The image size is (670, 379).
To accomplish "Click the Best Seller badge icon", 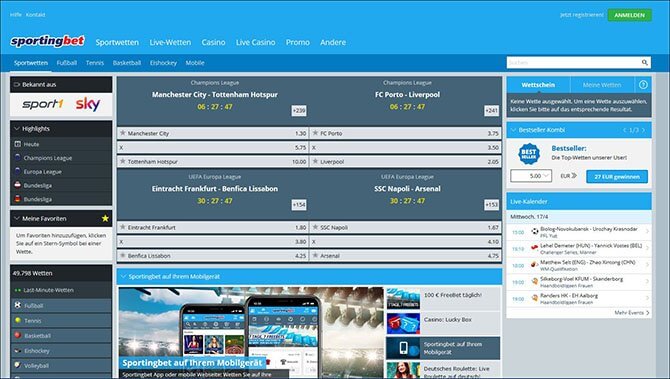I will click(529, 154).
